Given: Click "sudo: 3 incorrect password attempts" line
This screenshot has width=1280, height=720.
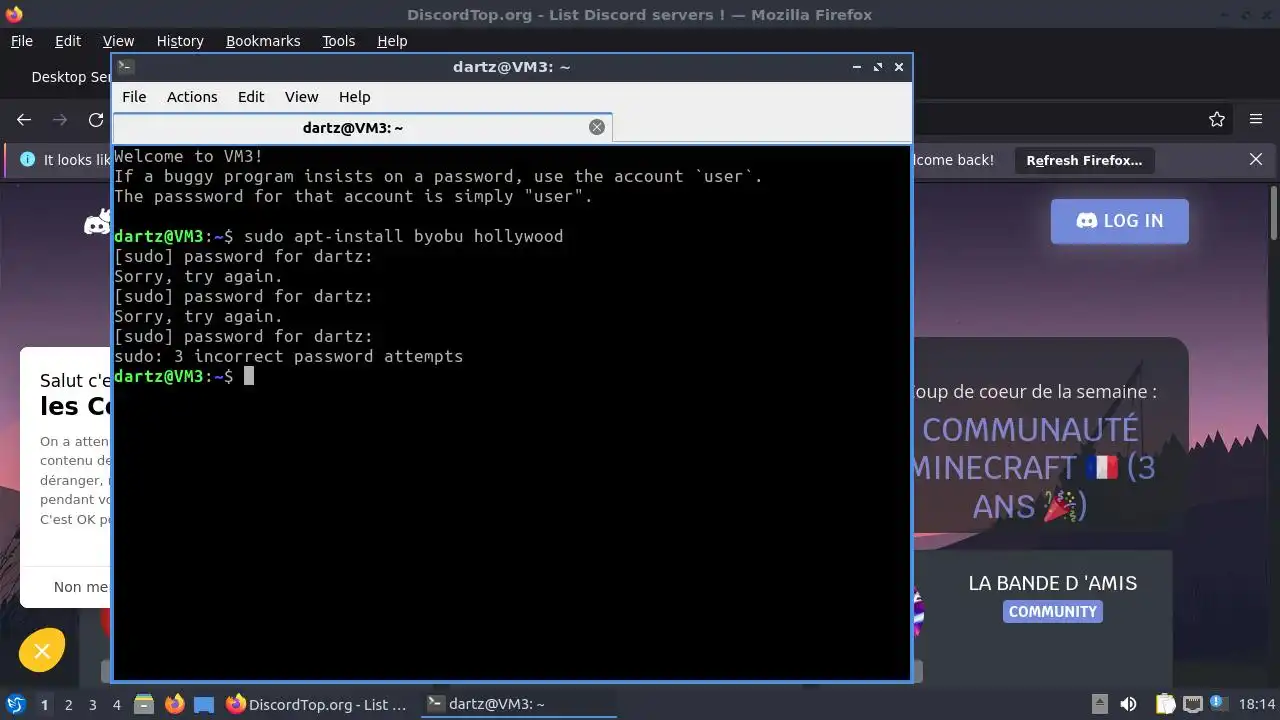Looking at the screenshot, I should 289,356.
